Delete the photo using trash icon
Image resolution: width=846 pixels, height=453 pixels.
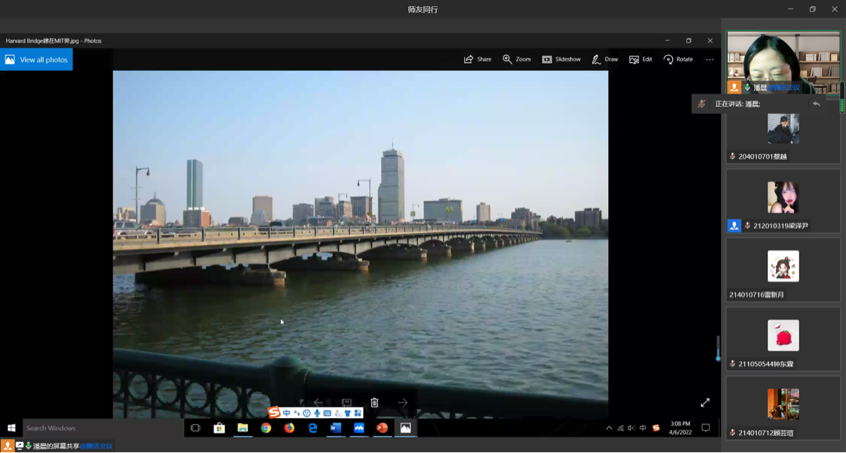375,403
